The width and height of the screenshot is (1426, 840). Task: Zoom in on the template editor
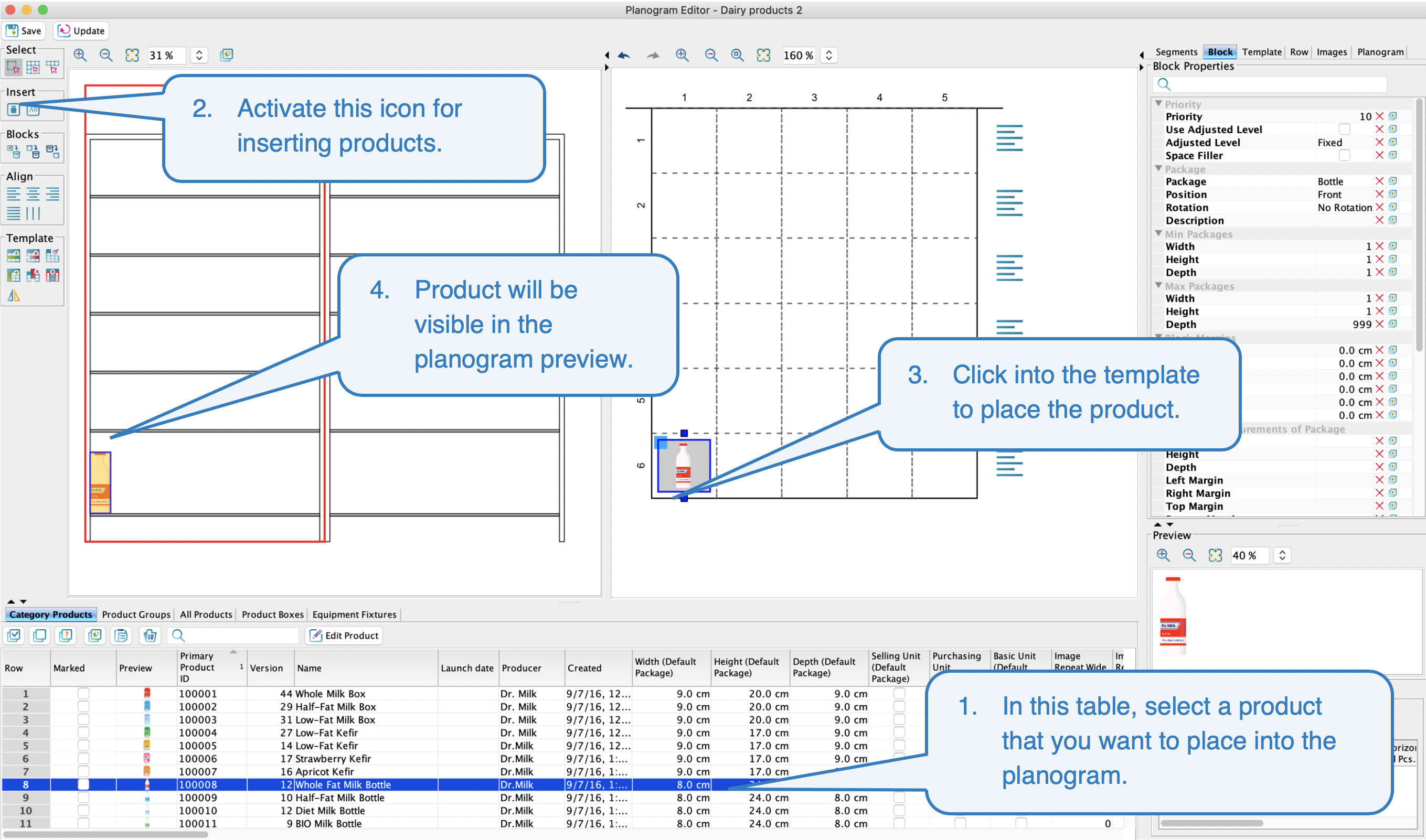683,55
